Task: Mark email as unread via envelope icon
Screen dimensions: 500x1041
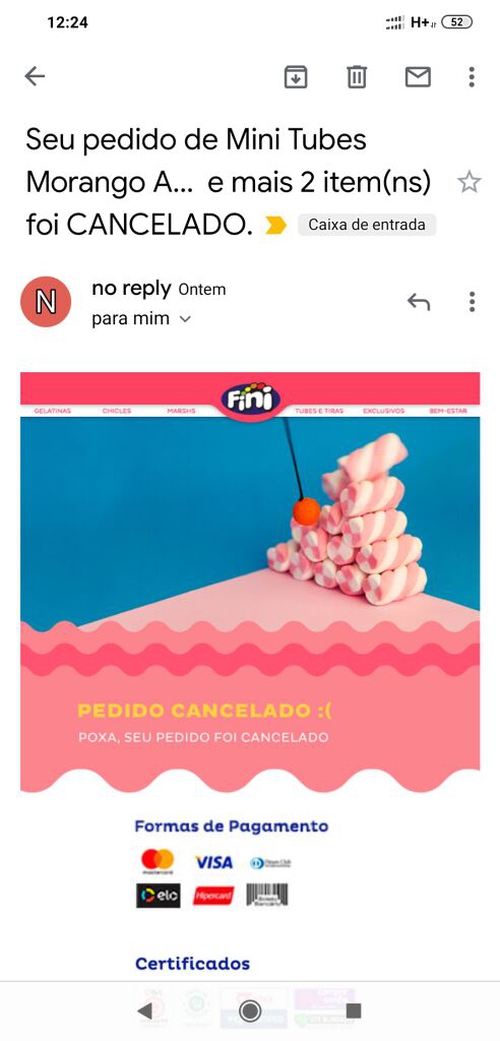Action: [x=418, y=77]
